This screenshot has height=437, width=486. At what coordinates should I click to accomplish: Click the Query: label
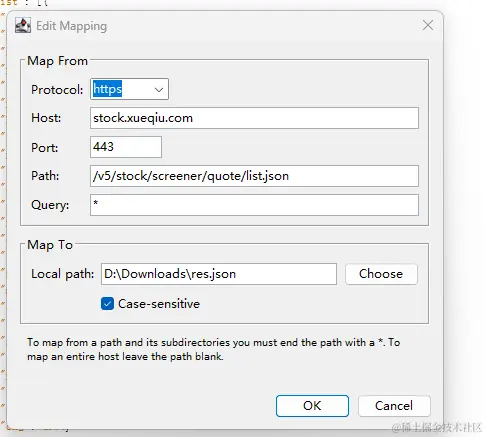click(50, 205)
